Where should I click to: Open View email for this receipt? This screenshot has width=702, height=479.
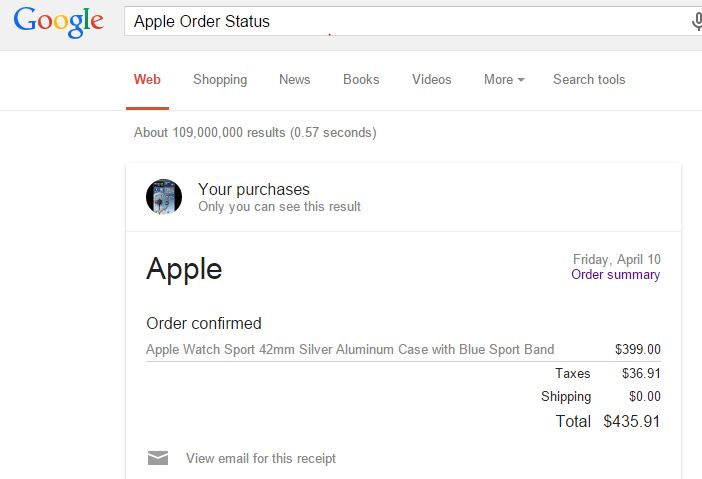pyautogui.click(x=261, y=458)
